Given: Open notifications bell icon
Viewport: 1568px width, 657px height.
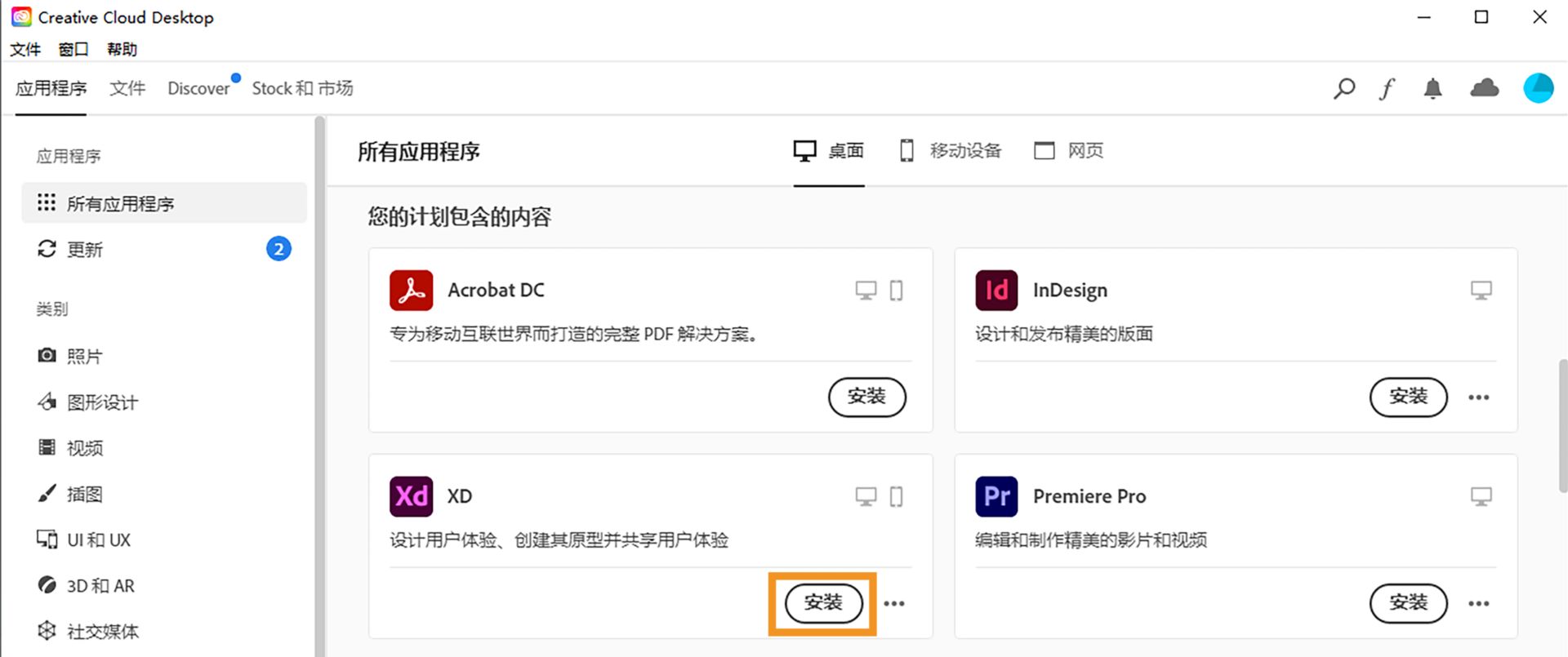Looking at the screenshot, I should point(1432,88).
